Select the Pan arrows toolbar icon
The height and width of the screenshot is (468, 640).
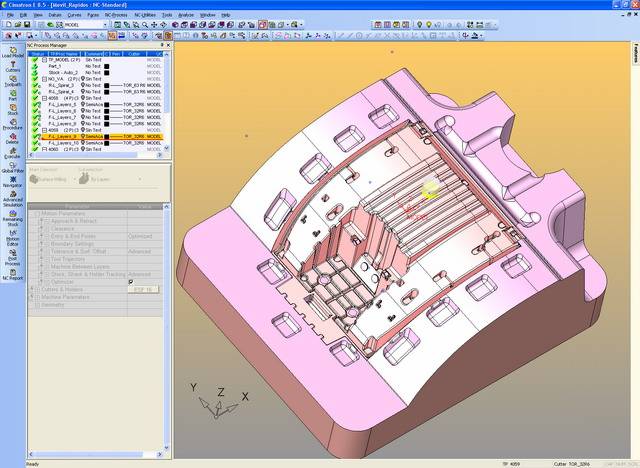coord(154,25)
